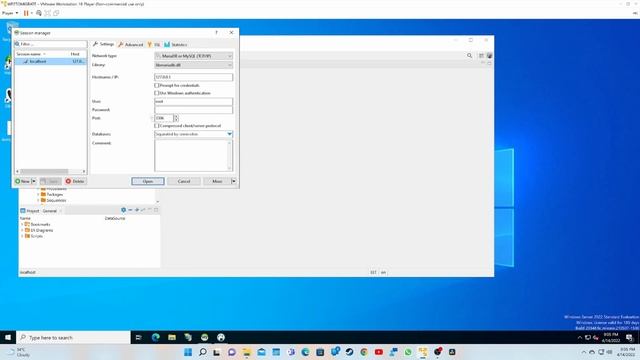Click the session Filter search box
The height and width of the screenshot is (360, 640).
[x=51, y=44]
